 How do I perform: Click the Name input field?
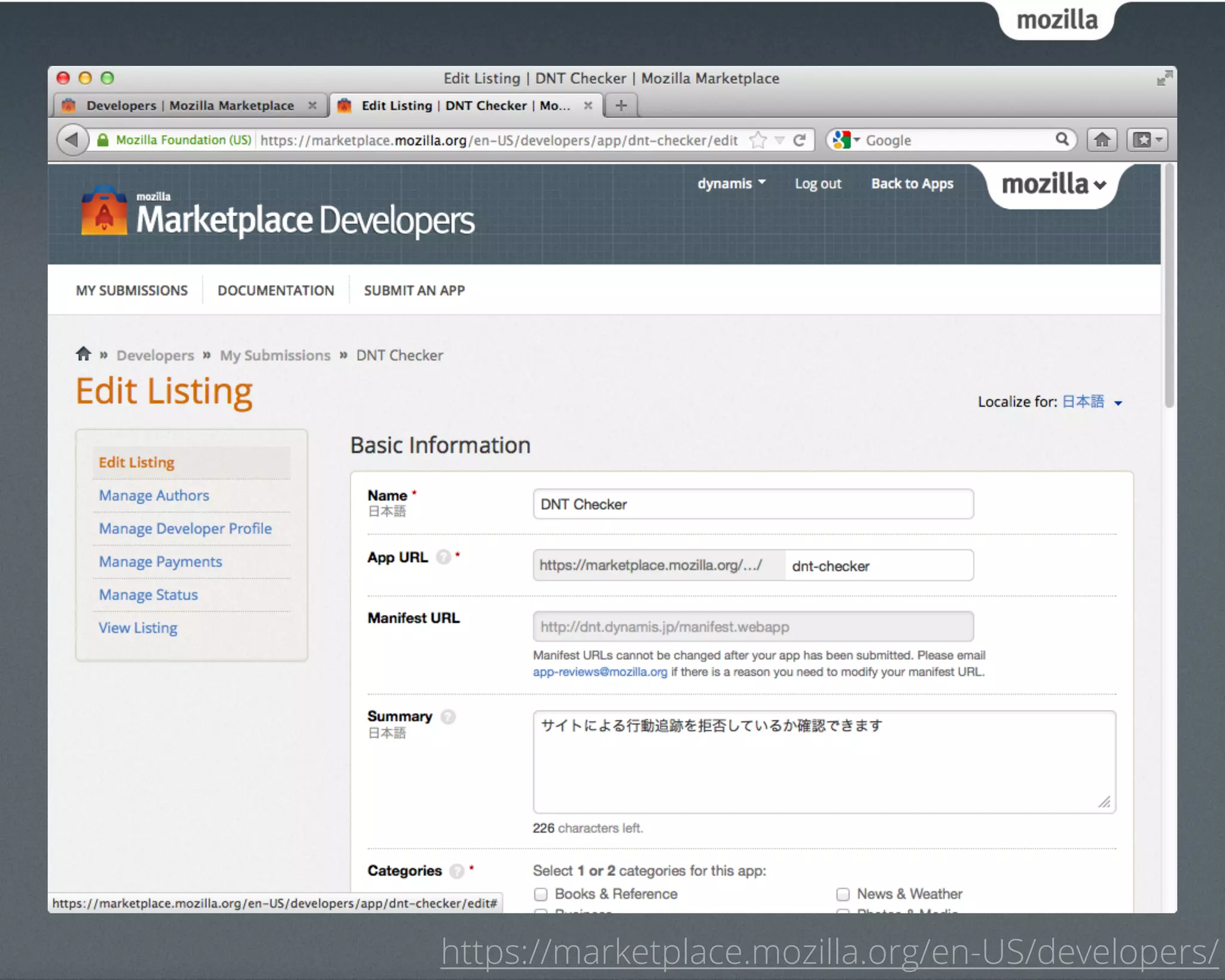click(753, 504)
